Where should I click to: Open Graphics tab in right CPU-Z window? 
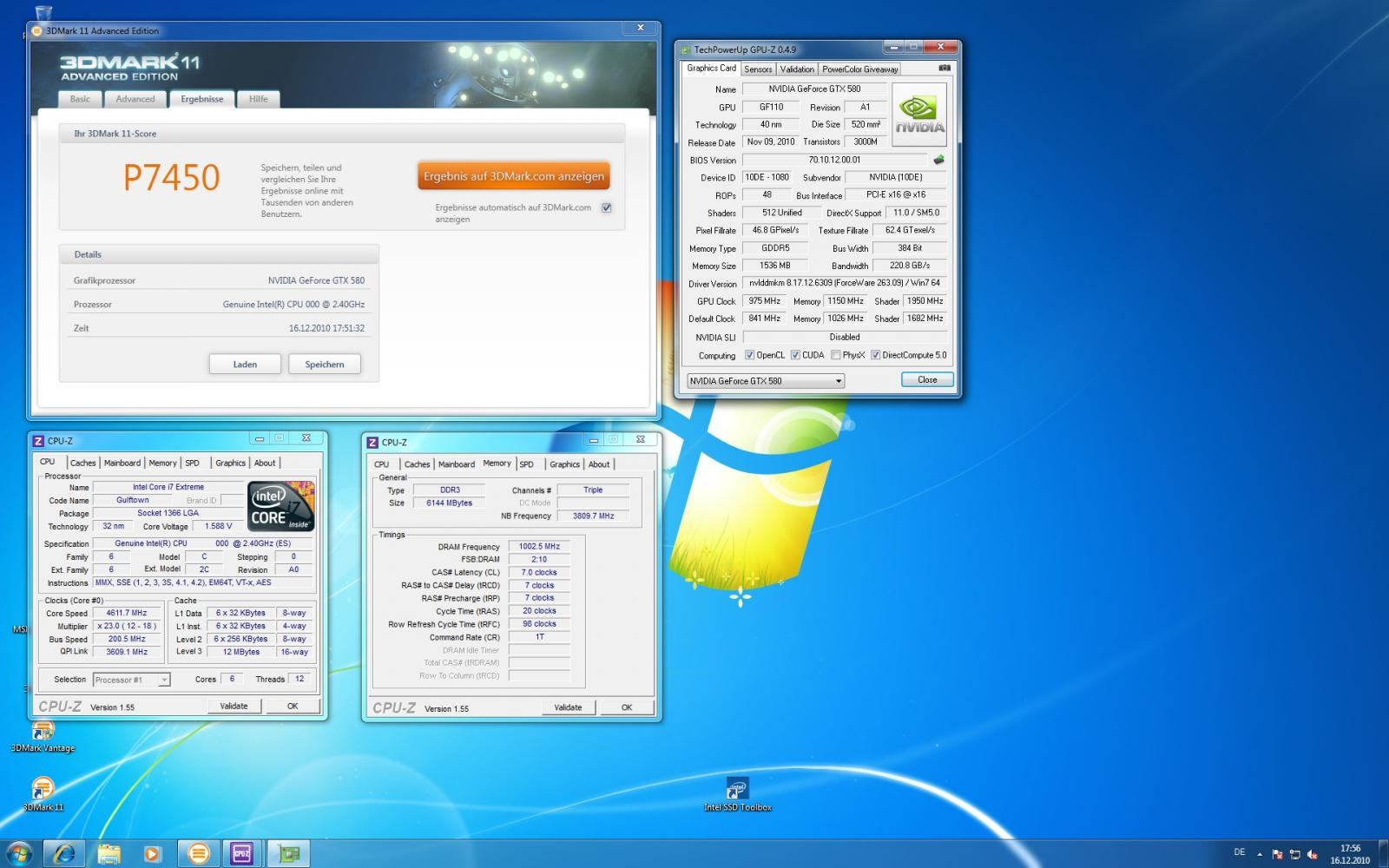[564, 464]
